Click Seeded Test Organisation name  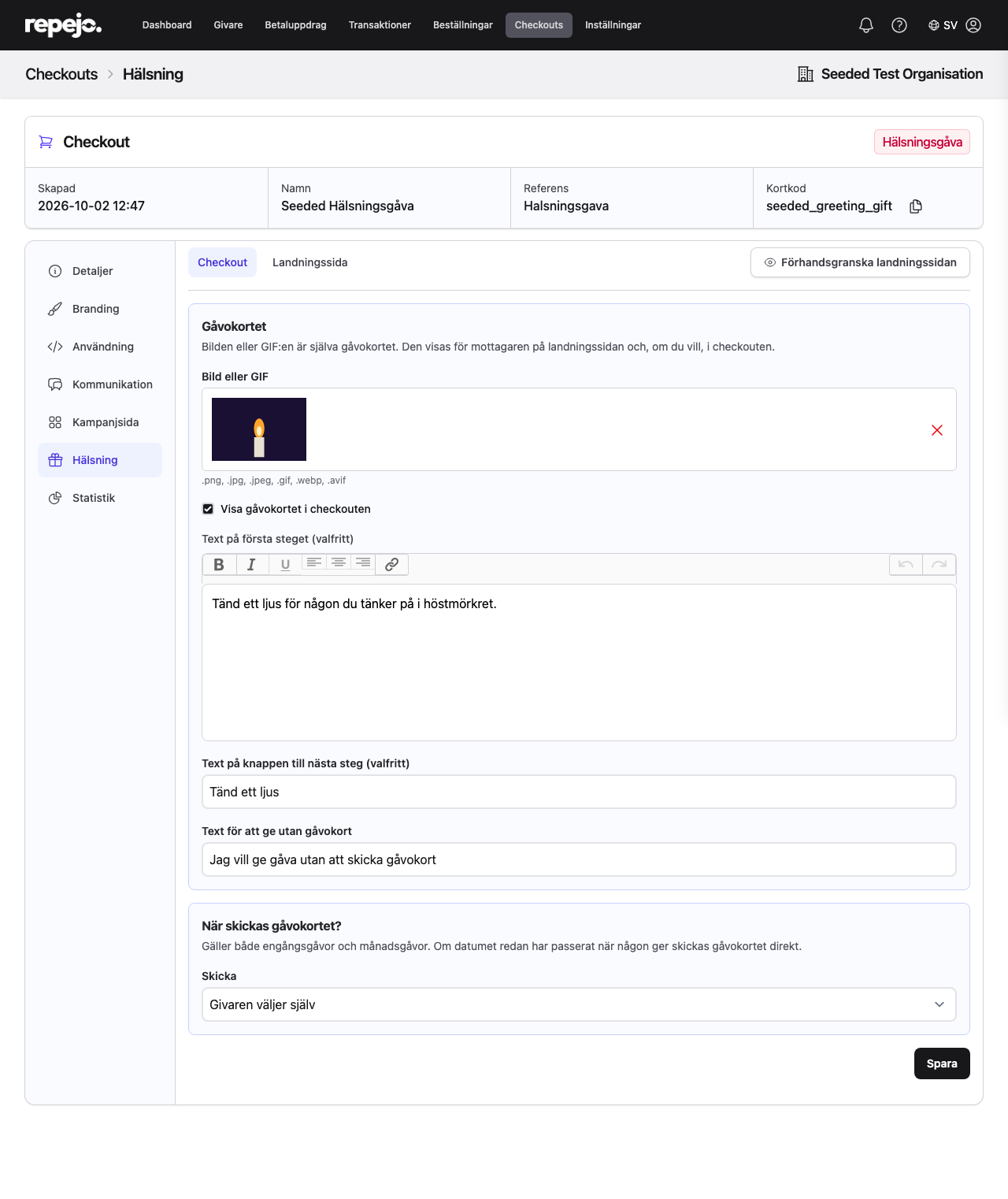pyautogui.click(x=902, y=74)
